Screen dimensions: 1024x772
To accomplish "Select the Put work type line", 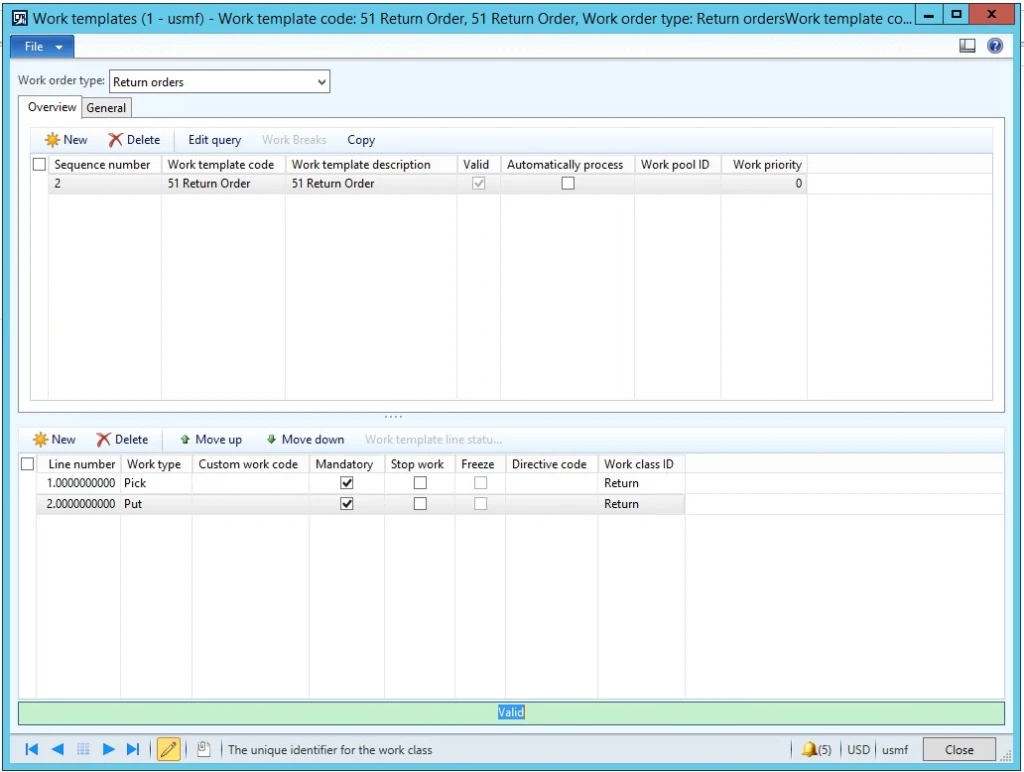I will 155,503.
